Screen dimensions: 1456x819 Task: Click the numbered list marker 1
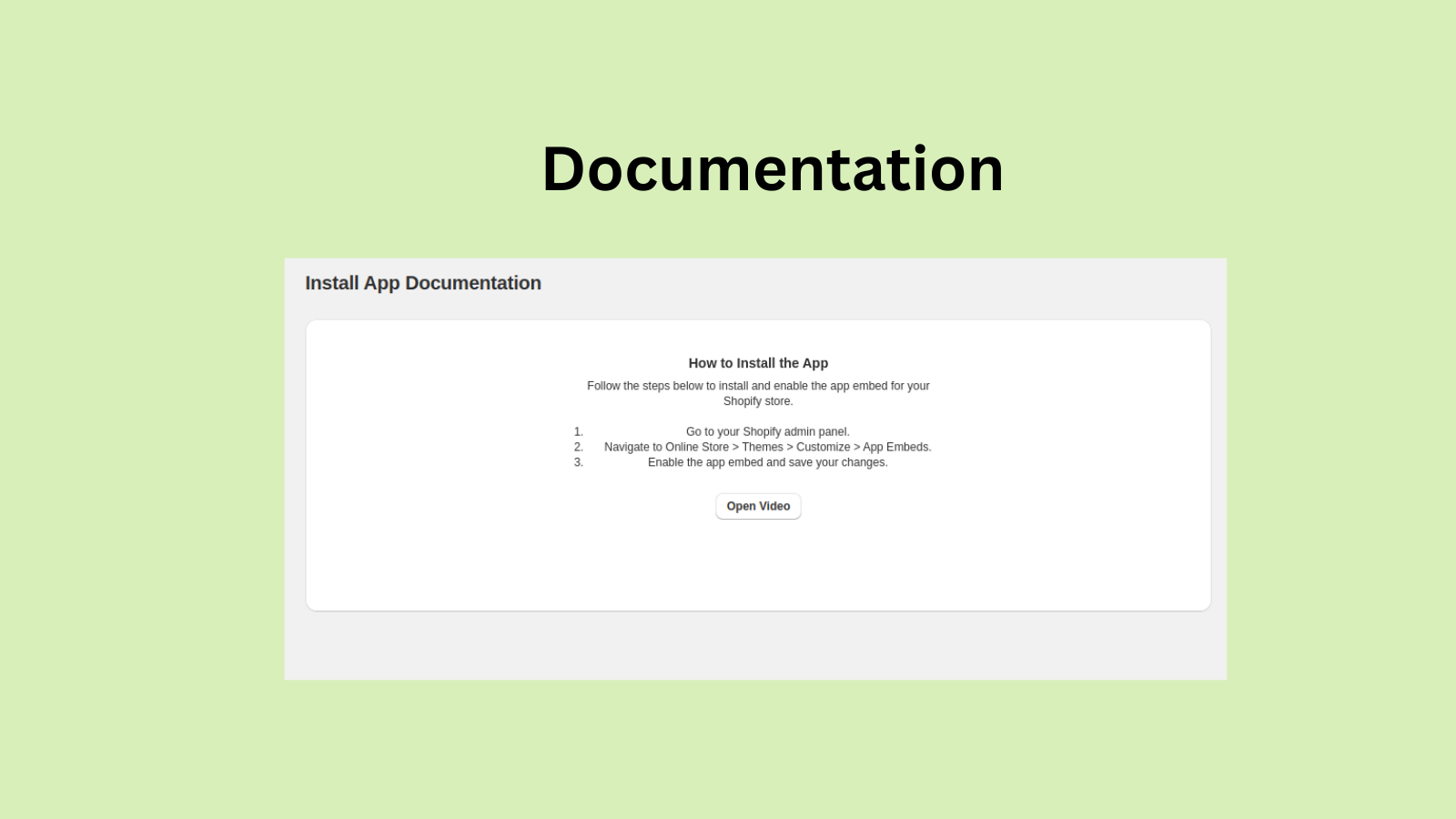tap(577, 431)
